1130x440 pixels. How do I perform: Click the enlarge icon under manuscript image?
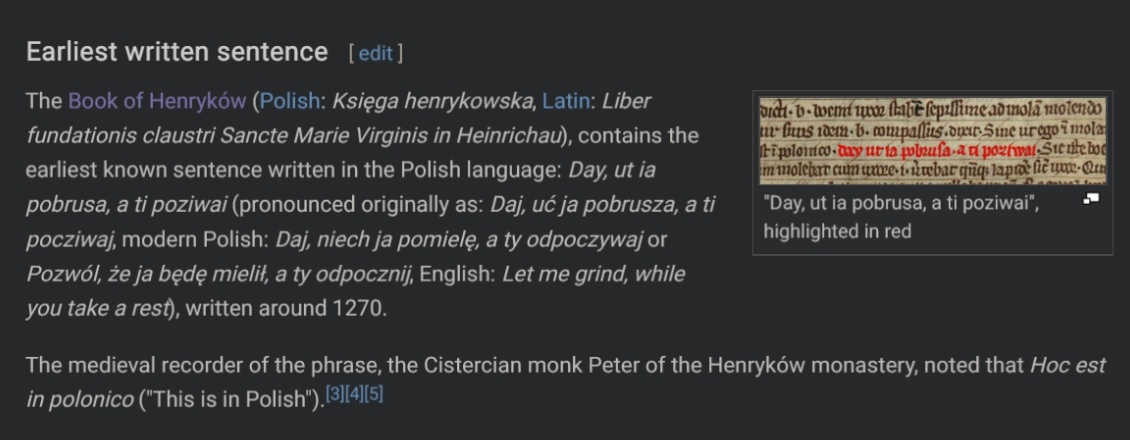point(1091,201)
